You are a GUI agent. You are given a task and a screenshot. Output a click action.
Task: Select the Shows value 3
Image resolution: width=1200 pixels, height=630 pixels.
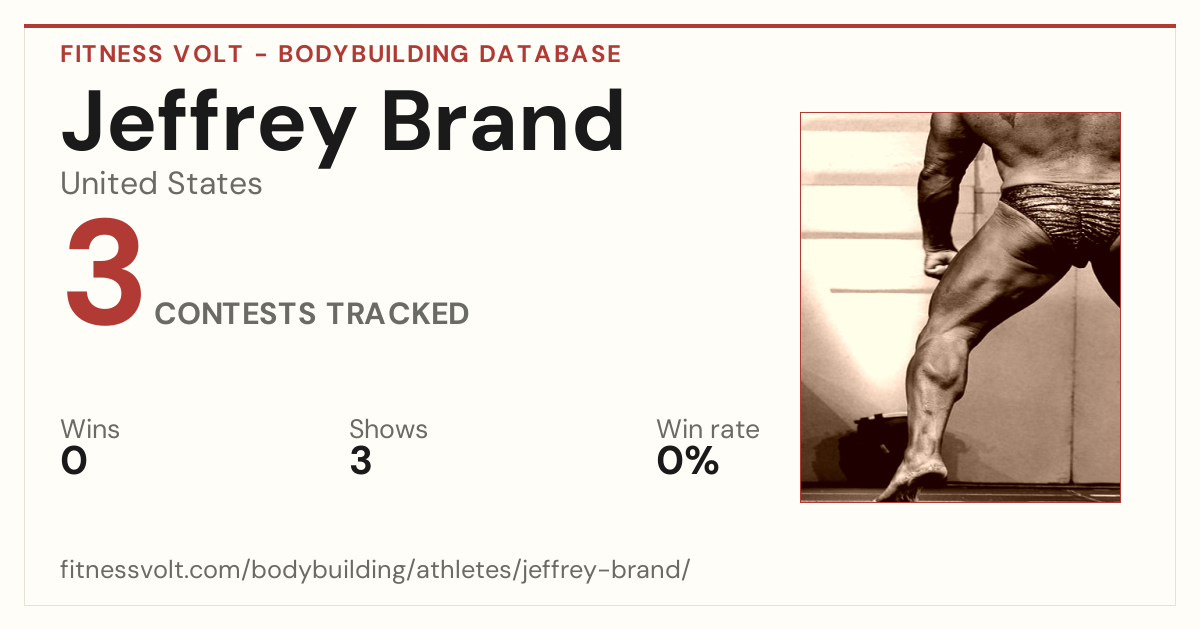coord(361,461)
